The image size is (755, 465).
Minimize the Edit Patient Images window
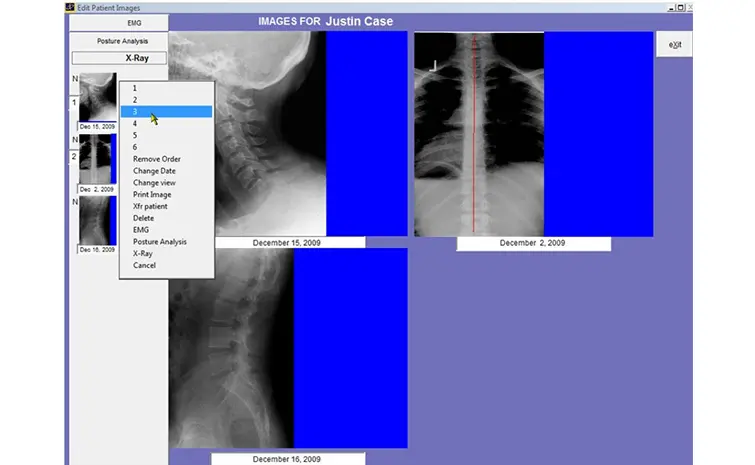(672, 7)
